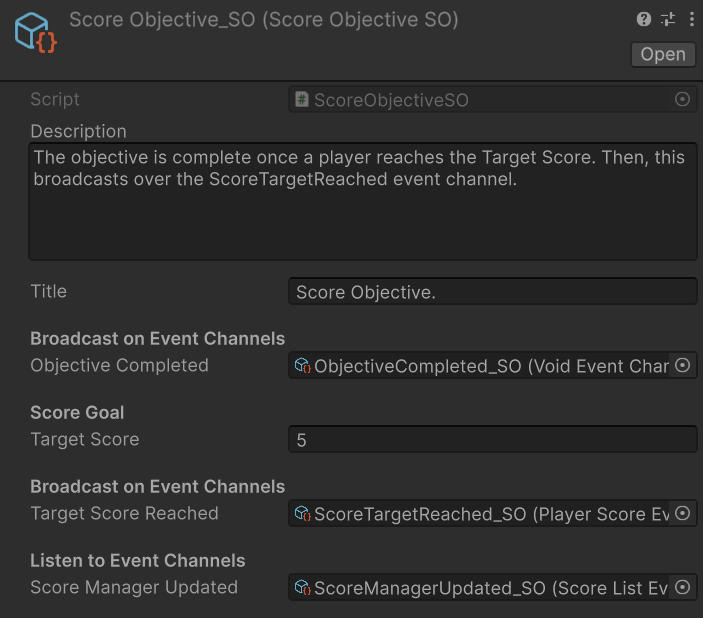Screen dimensions: 703x618
Task: Click the Presets sliders icon
Action: point(668,20)
